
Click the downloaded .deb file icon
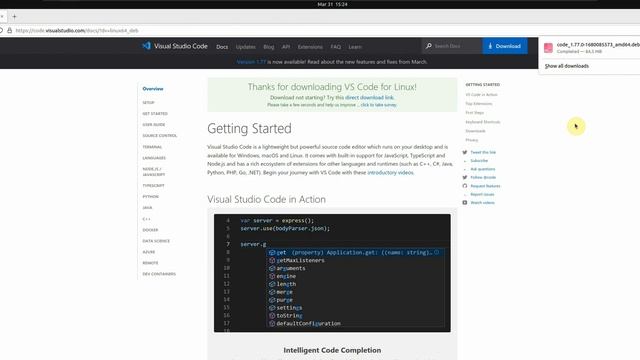548,48
